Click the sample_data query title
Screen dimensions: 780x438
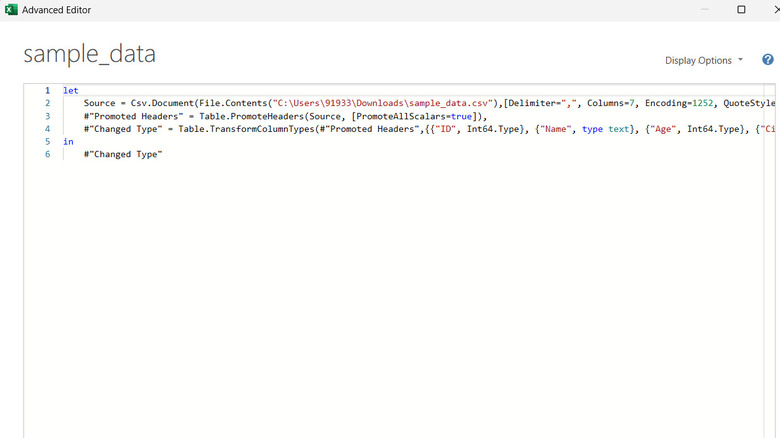click(x=90, y=54)
